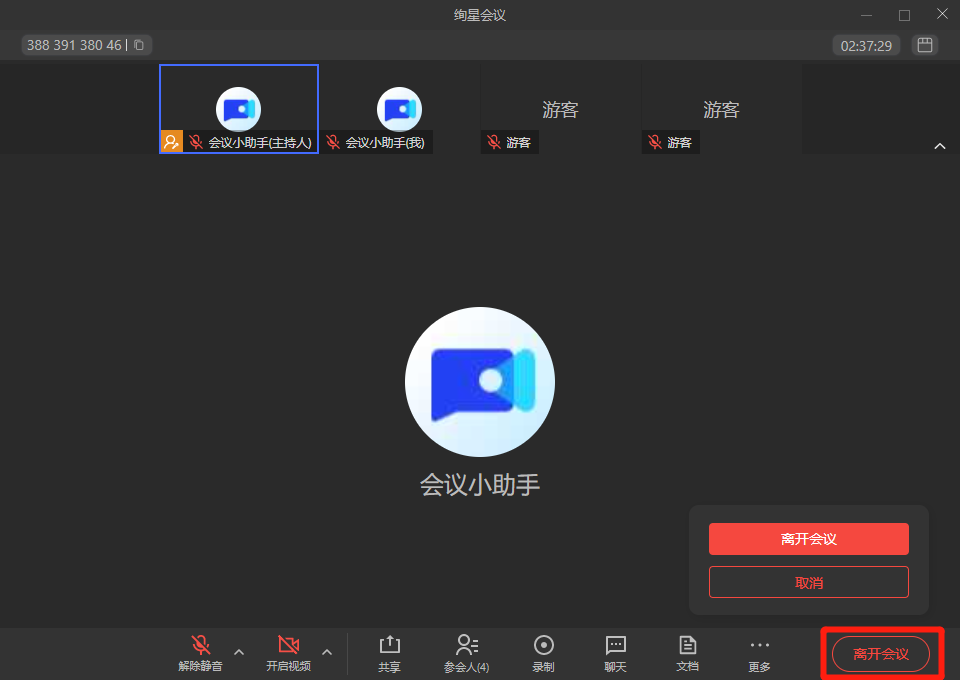Select the first 游客 participant tile
960x680 pixels.
coord(560,109)
